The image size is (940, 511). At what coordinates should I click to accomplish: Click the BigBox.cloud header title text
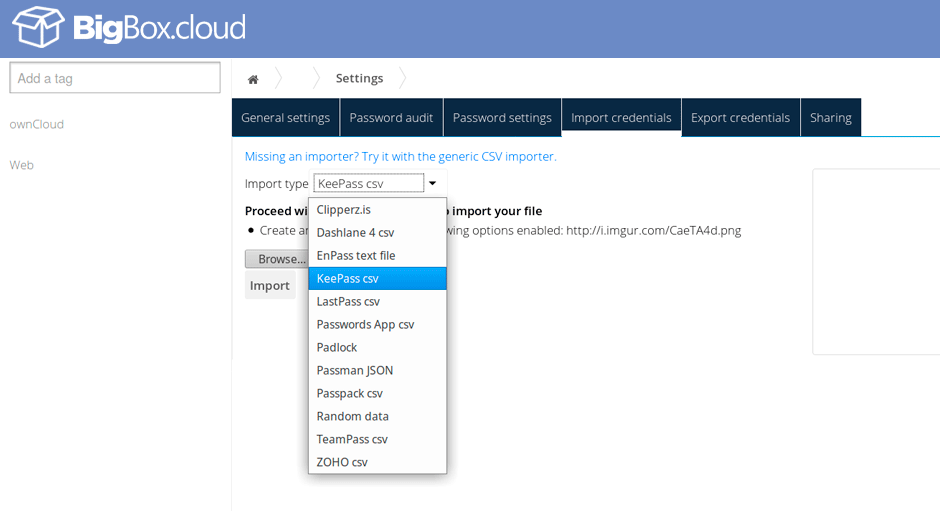159,28
